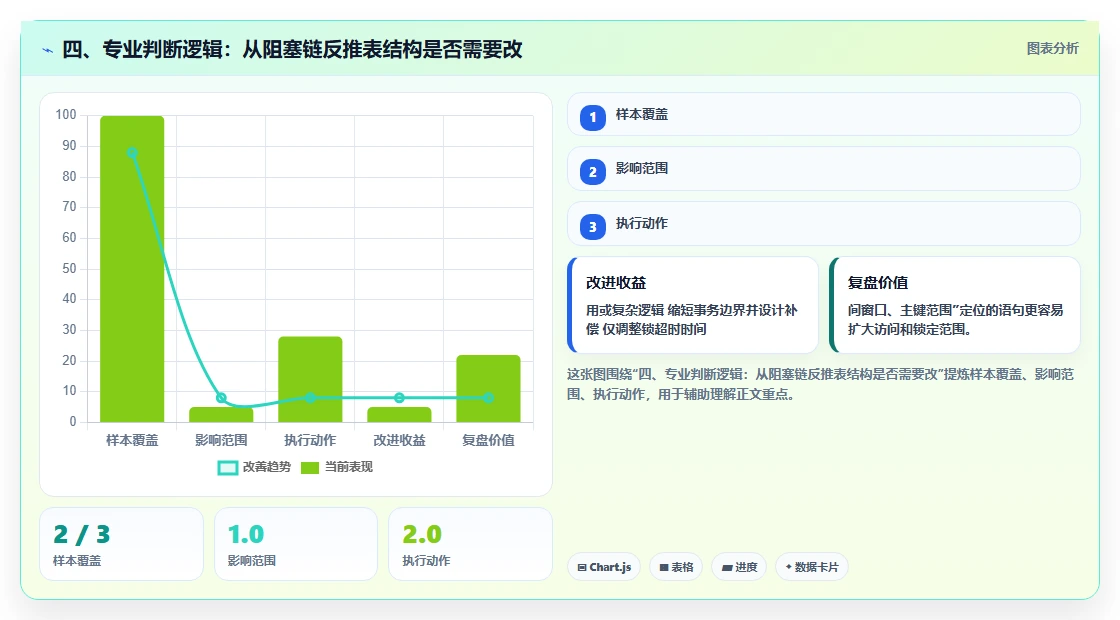Click the number 3 badge for 执行动作
This screenshot has height=620, width=1120.
point(592,226)
